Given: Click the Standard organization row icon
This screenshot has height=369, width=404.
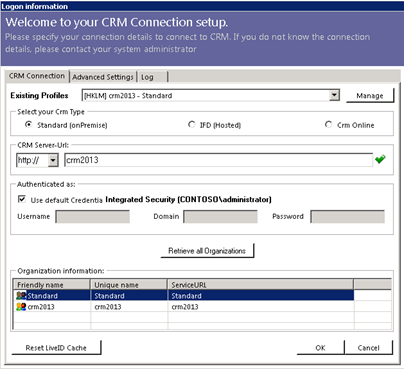Looking at the screenshot, I should coord(21,295).
